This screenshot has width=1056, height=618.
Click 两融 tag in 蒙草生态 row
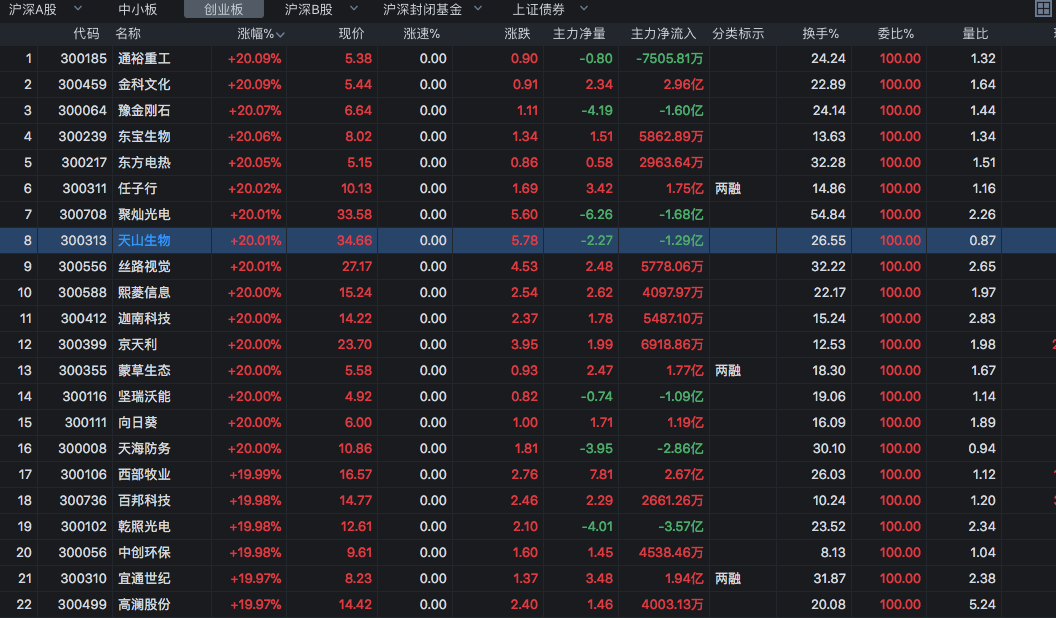pos(728,371)
